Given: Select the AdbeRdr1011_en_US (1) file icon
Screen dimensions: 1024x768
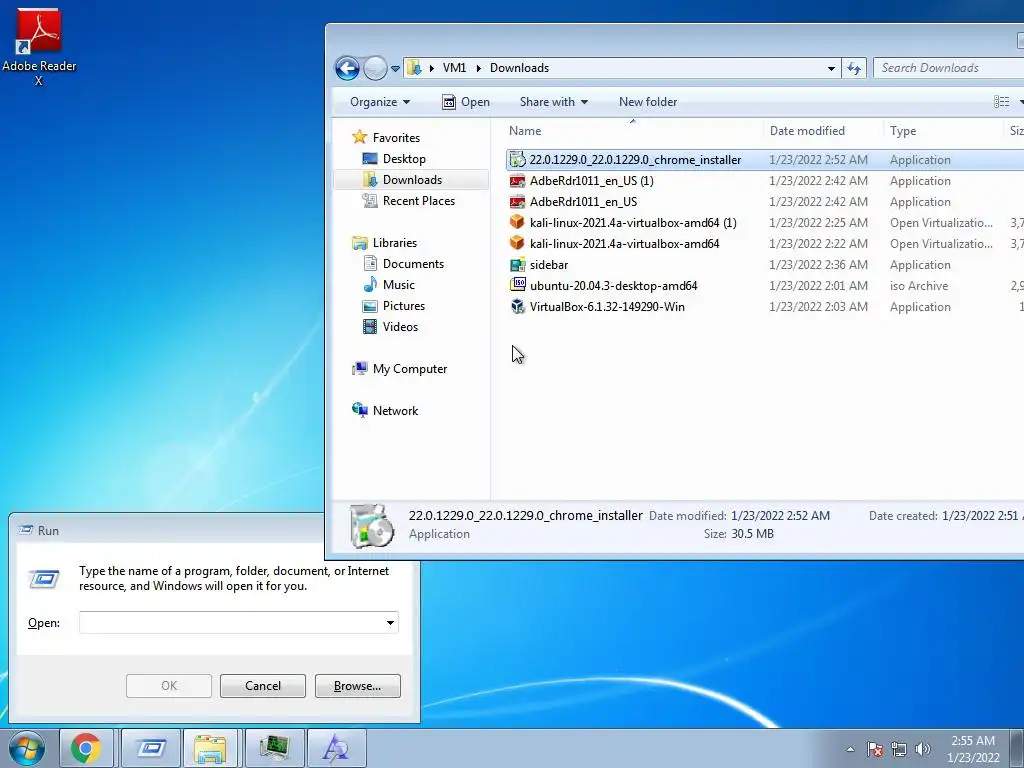Looking at the screenshot, I should 517,181.
